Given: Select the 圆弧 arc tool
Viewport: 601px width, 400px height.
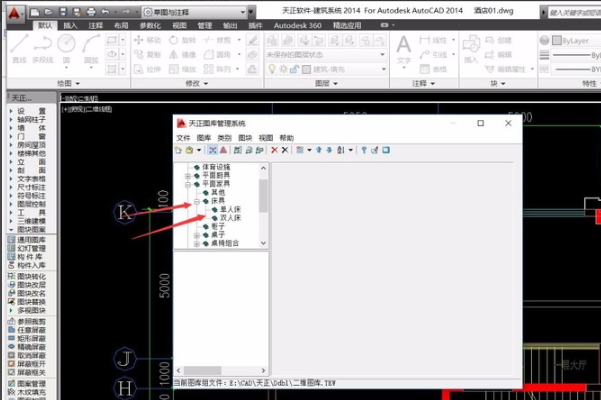Looking at the screenshot, I should (x=91, y=49).
